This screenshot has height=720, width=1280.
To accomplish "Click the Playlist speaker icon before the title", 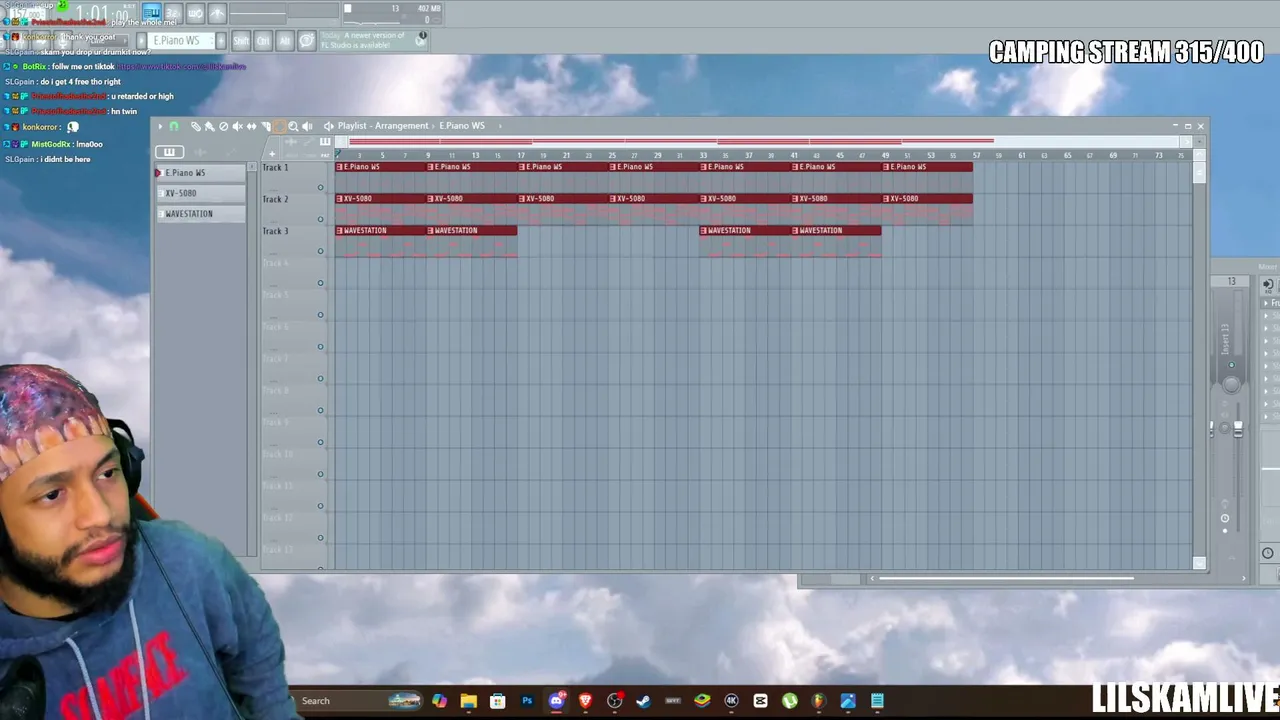I will [x=328, y=126].
